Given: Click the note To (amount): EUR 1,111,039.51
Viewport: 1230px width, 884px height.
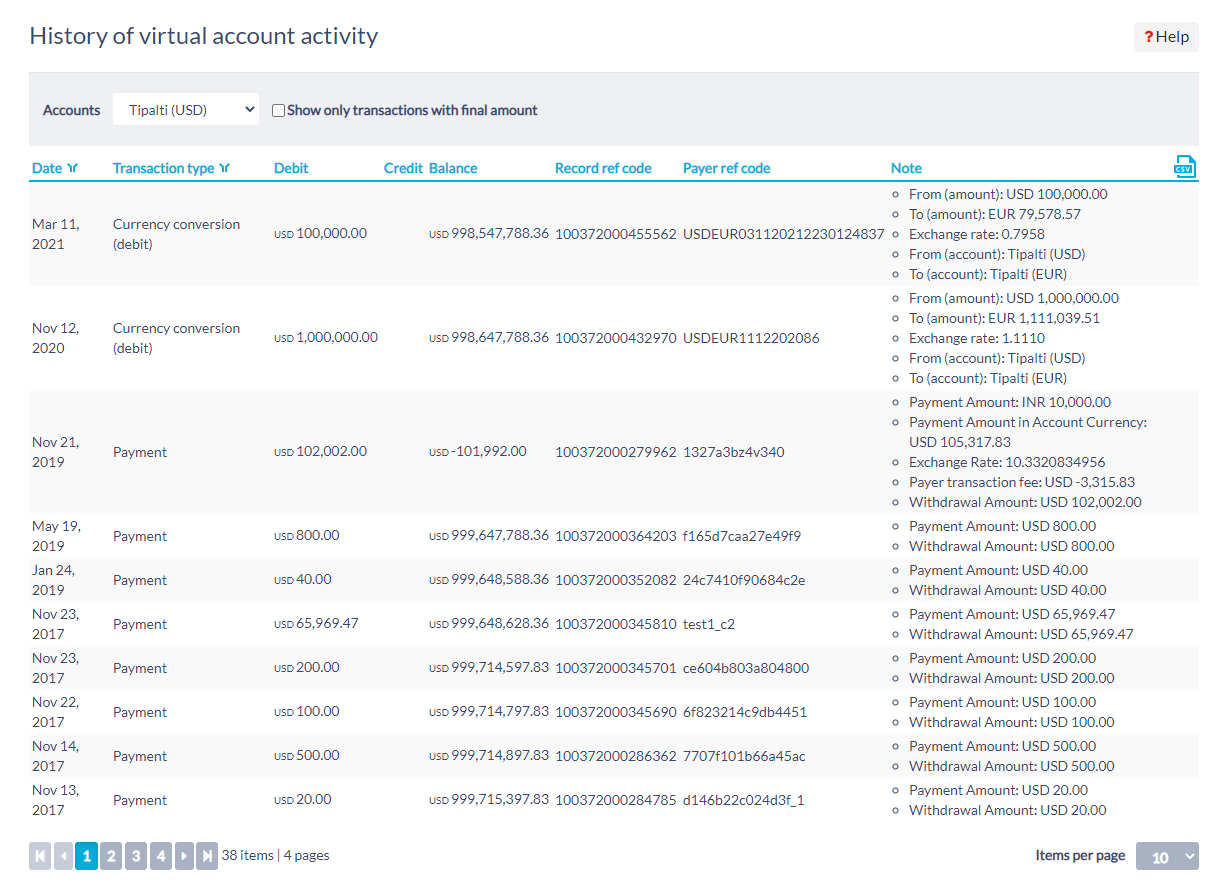Looking at the screenshot, I should click(x=1004, y=318).
